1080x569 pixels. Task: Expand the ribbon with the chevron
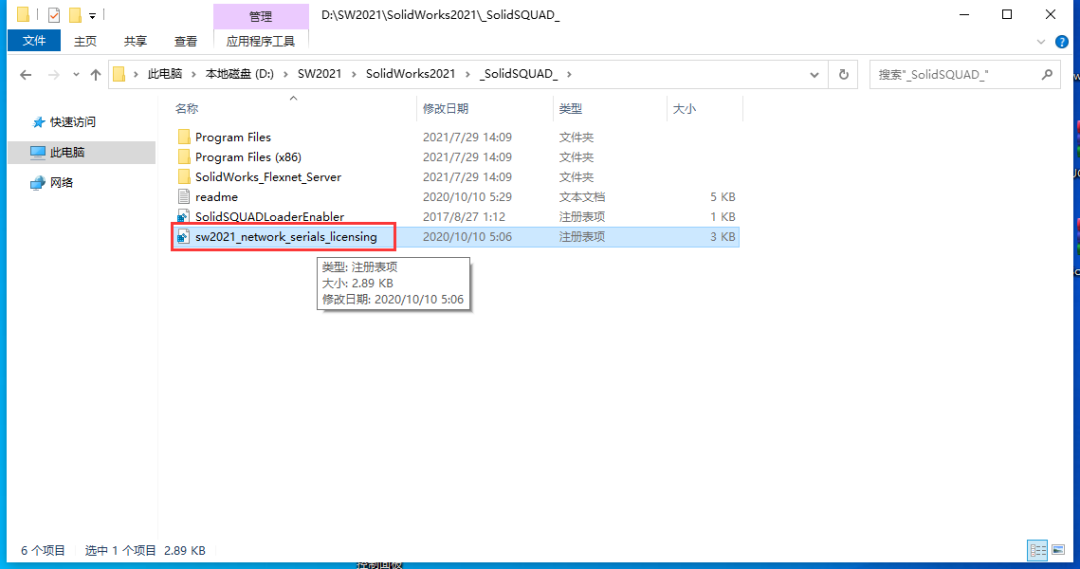coord(1041,42)
